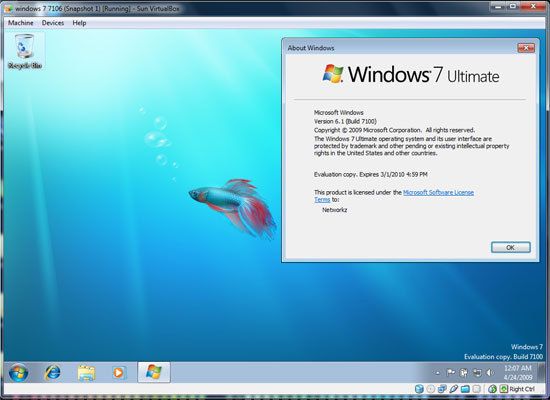Click VirtualBox virtualization status indicator icon
Viewport: 550px width, 400px height.
tap(477, 389)
